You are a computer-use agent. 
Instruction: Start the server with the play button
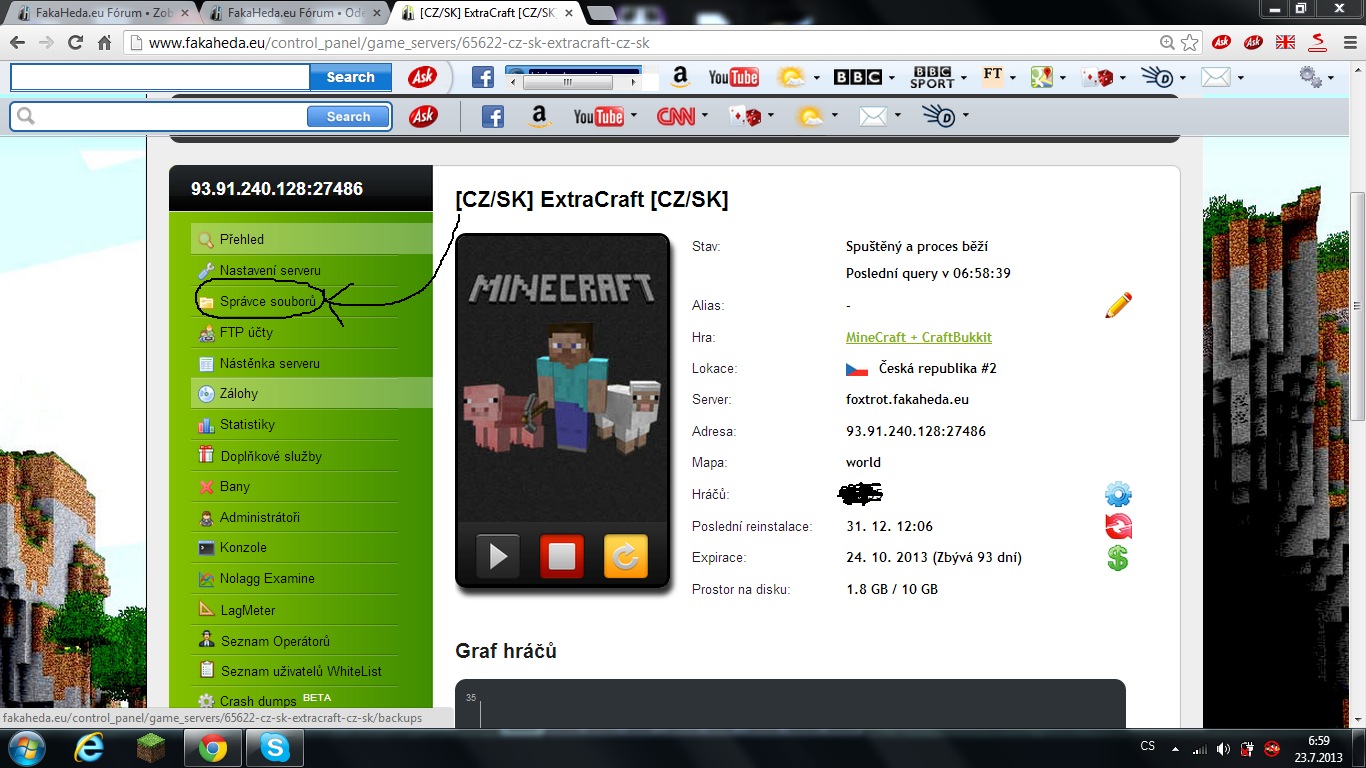[497, 556]
